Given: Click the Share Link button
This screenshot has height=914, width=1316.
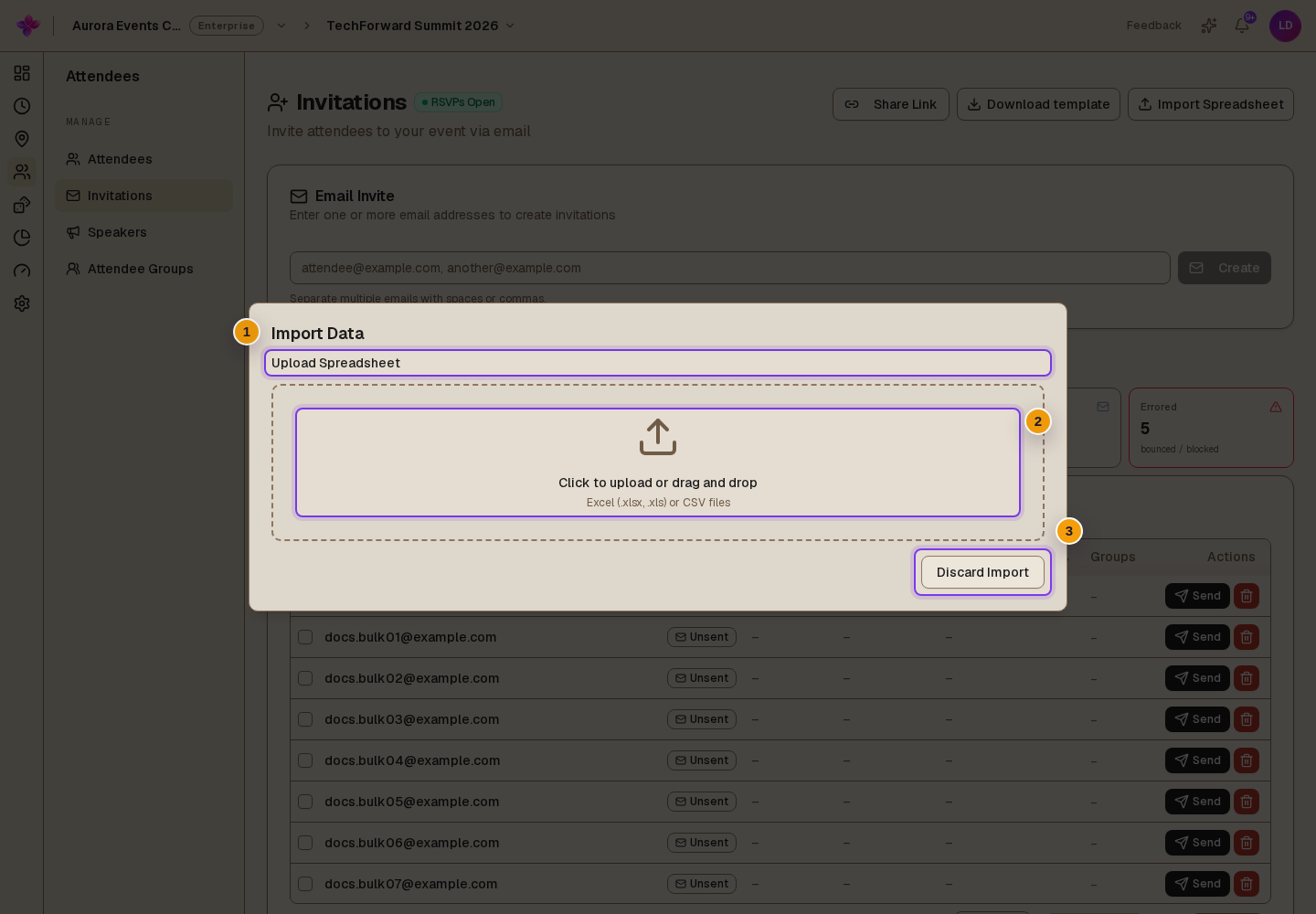Looking at the screenshot, I should click(891, 104).
